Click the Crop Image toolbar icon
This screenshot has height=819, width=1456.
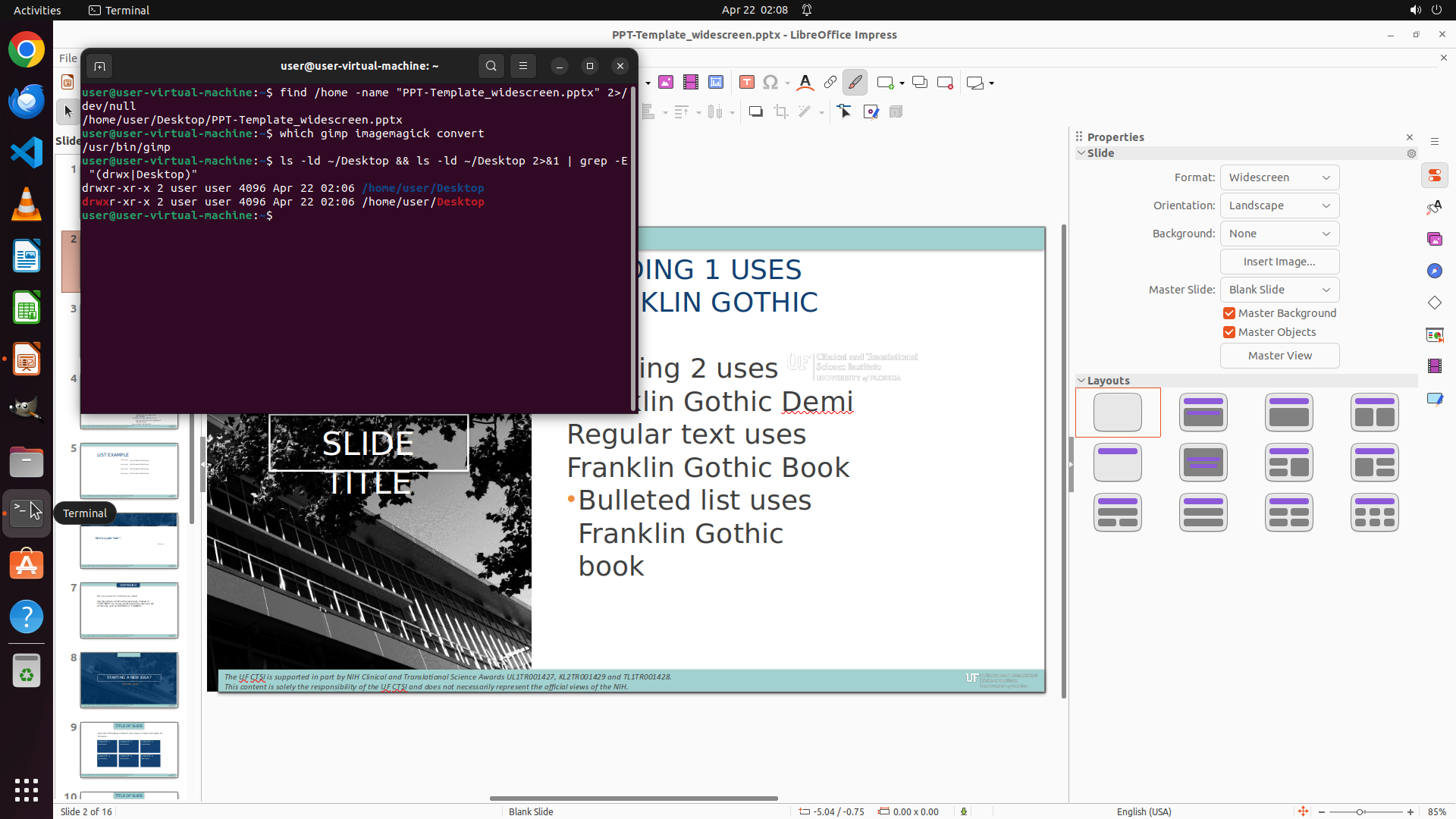(781, 111)
